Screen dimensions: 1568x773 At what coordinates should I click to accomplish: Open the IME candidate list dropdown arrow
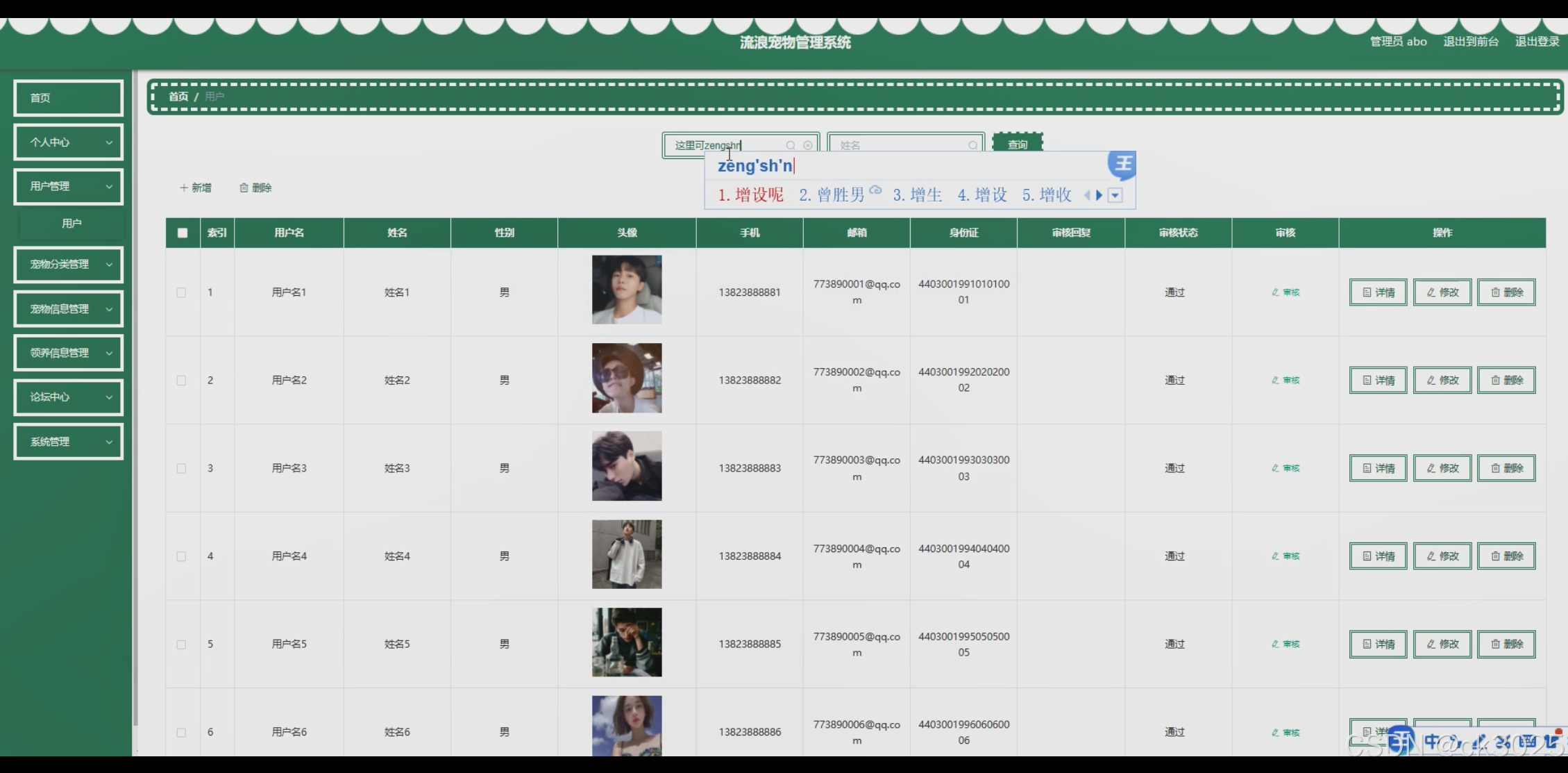pyautogui.click(x=1115, y=195)
